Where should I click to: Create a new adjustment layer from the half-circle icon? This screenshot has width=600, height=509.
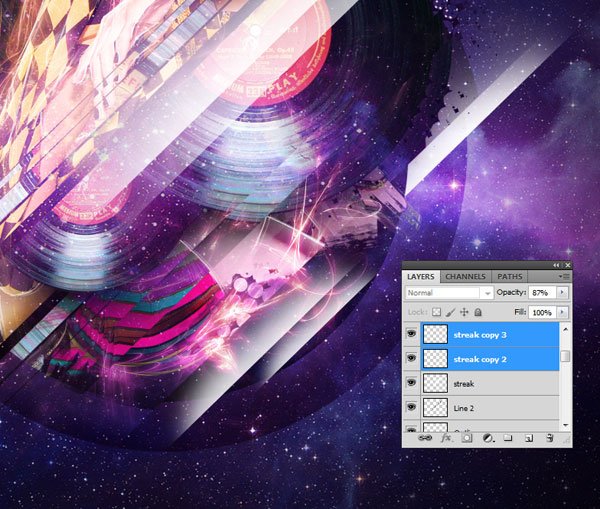tap(488, 438)
